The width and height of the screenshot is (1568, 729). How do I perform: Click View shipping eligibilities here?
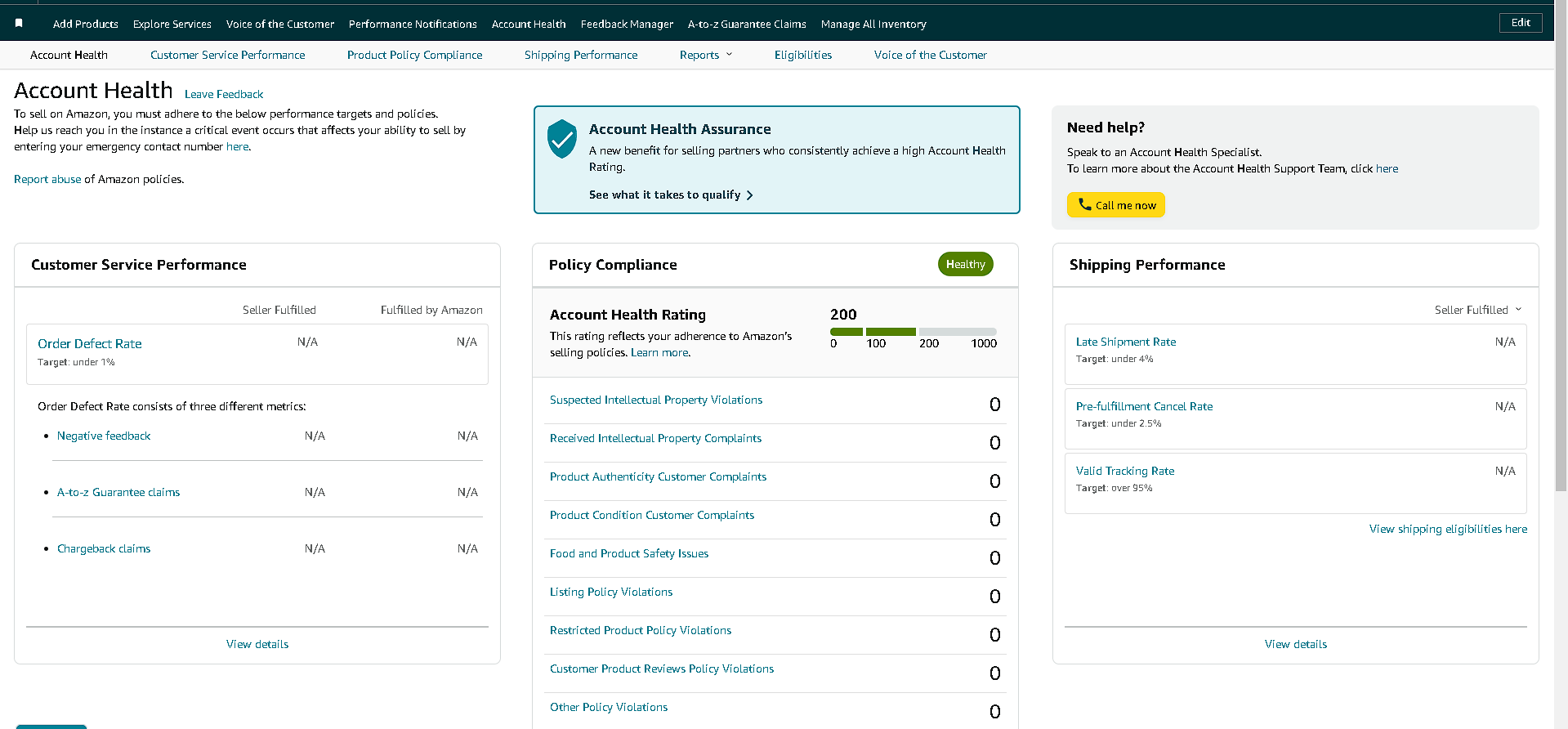coord(1448,529)
